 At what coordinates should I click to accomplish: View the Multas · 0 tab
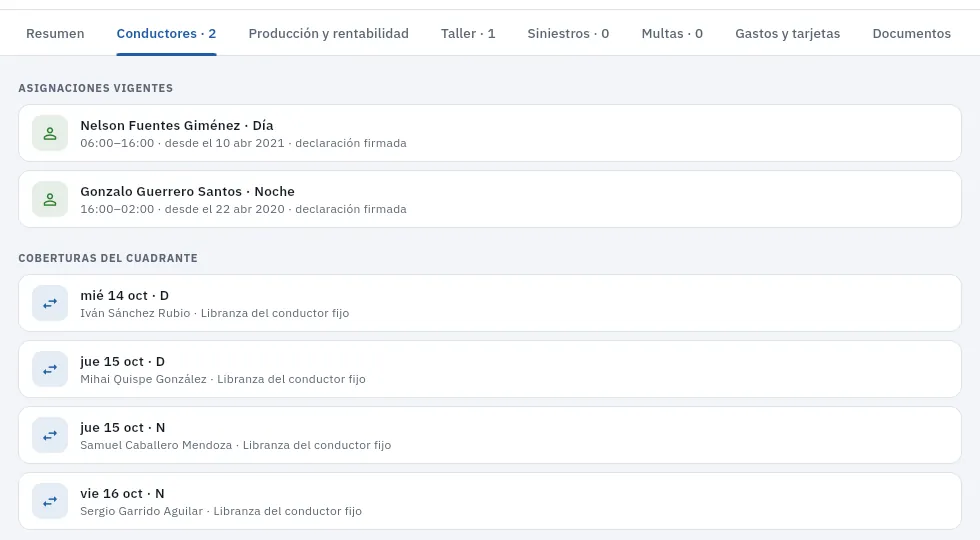672,34
